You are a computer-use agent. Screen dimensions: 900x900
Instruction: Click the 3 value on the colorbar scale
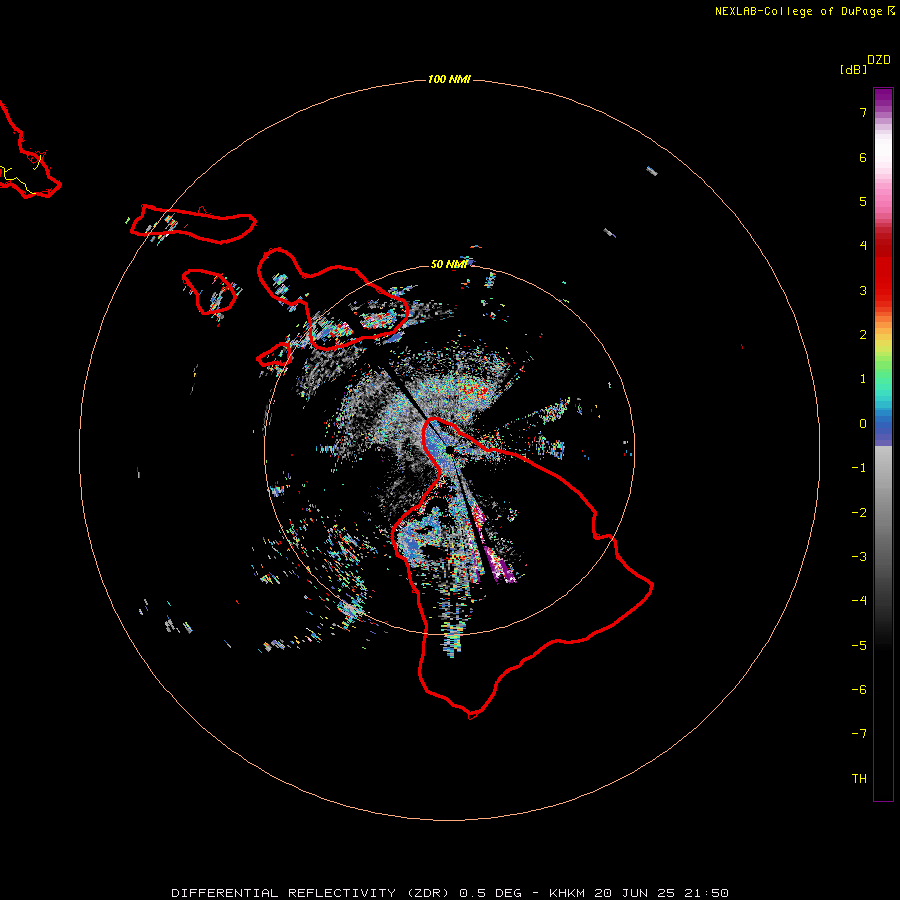863,290
